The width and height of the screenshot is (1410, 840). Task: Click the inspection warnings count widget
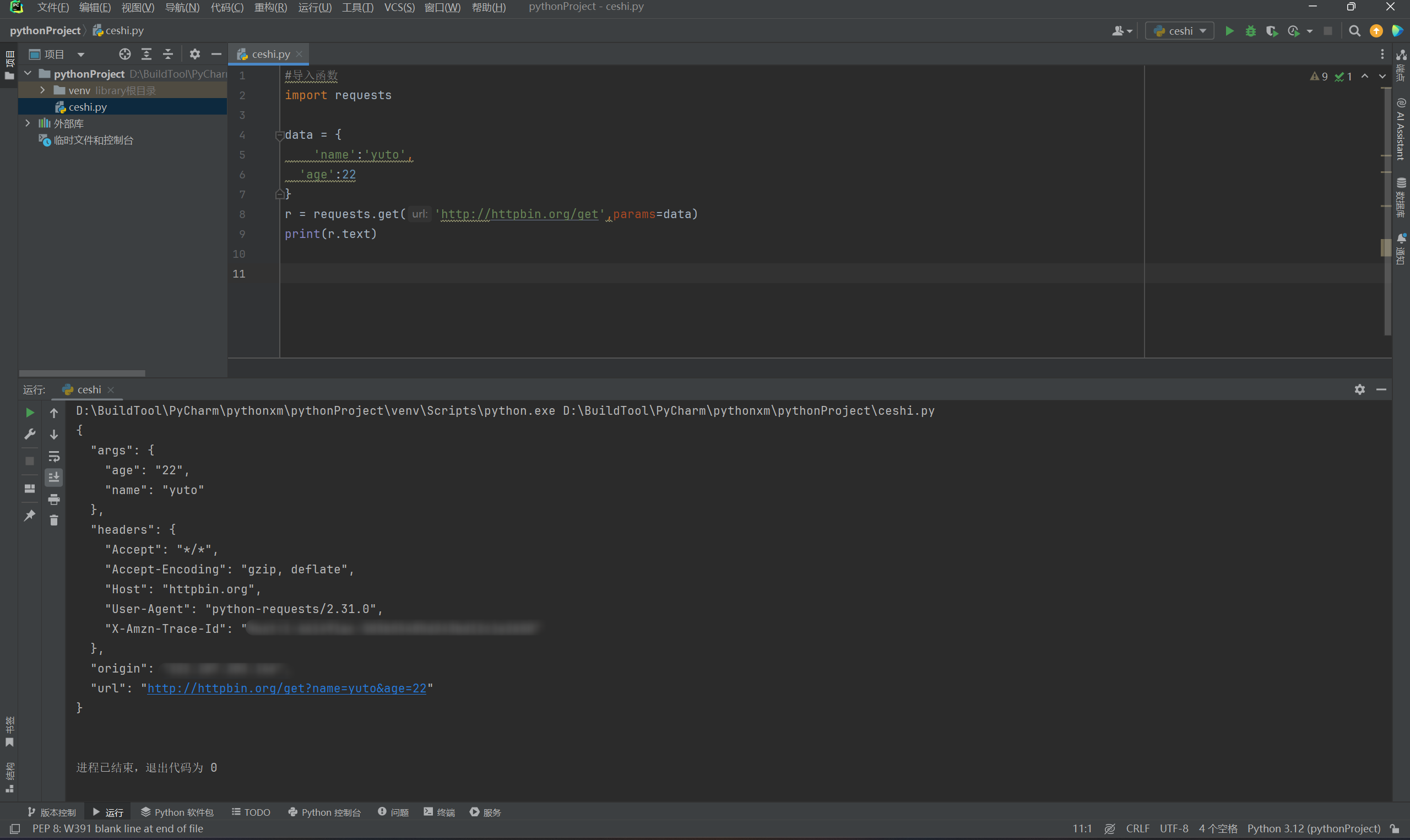(1331, 77)
